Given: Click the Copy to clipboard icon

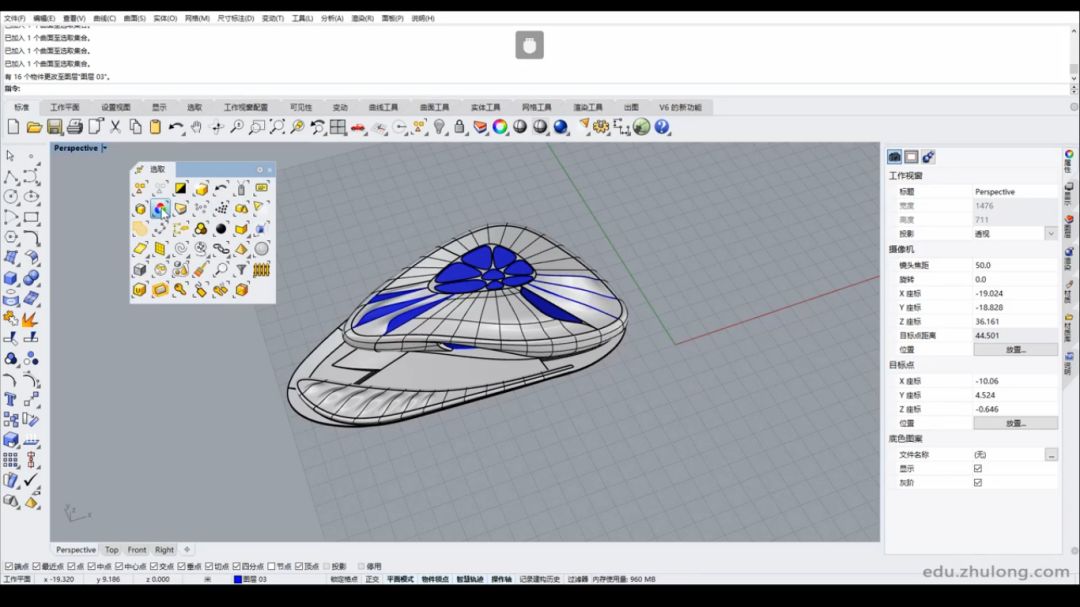Looking at the screenshot, I should (x=136, y=127).
